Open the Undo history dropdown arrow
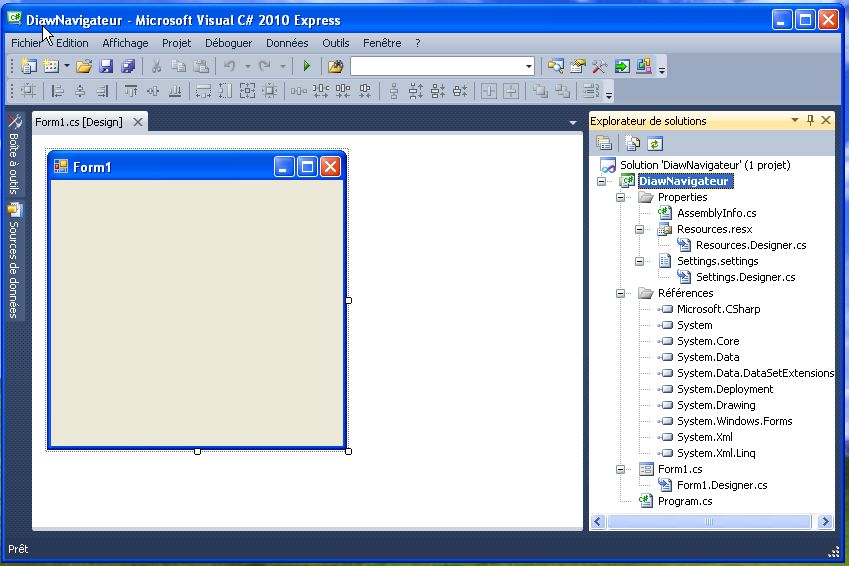The height and width of the screenshot is (566, 849). [x=247, y=66]
